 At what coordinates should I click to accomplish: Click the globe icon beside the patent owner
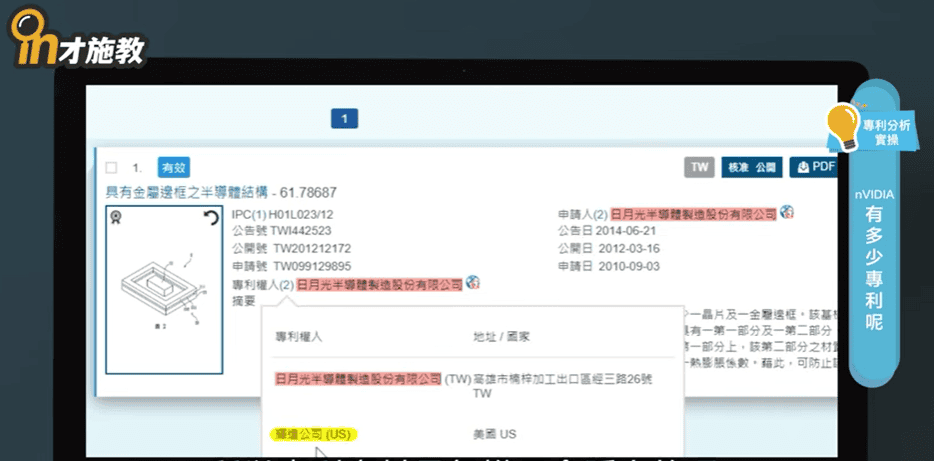tap(472, 284)
